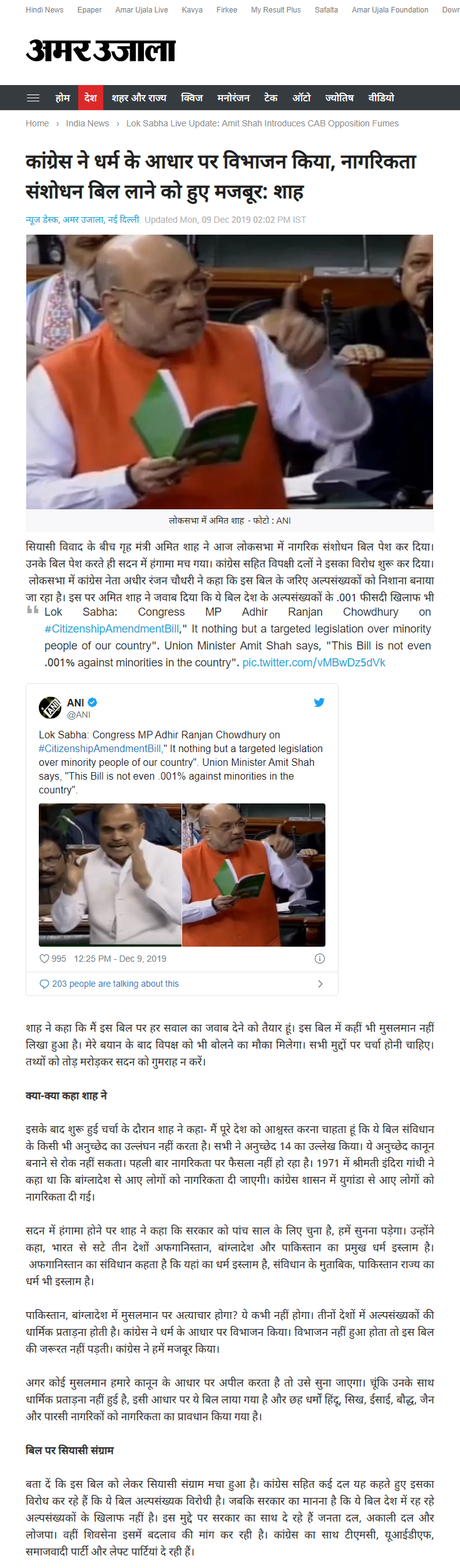This screenshot has height=1568, width=460.
Task: Click the Amar Ujala logo
Action: tap(100, 51)
